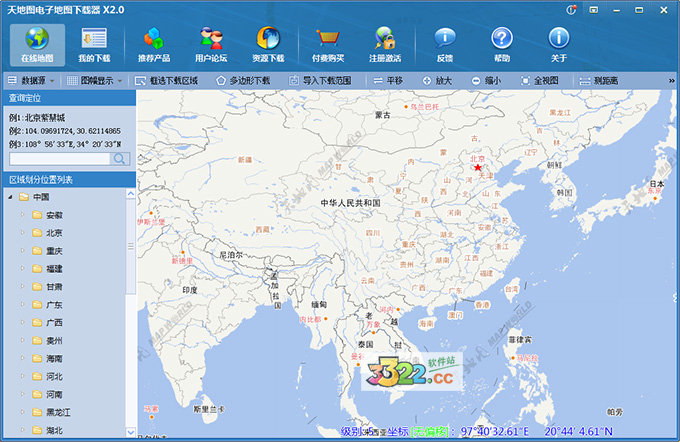The width and height of the screenshot is (680, 442).
Task: Click 查询定位 panel header
Action: click(x=69, y=98)
